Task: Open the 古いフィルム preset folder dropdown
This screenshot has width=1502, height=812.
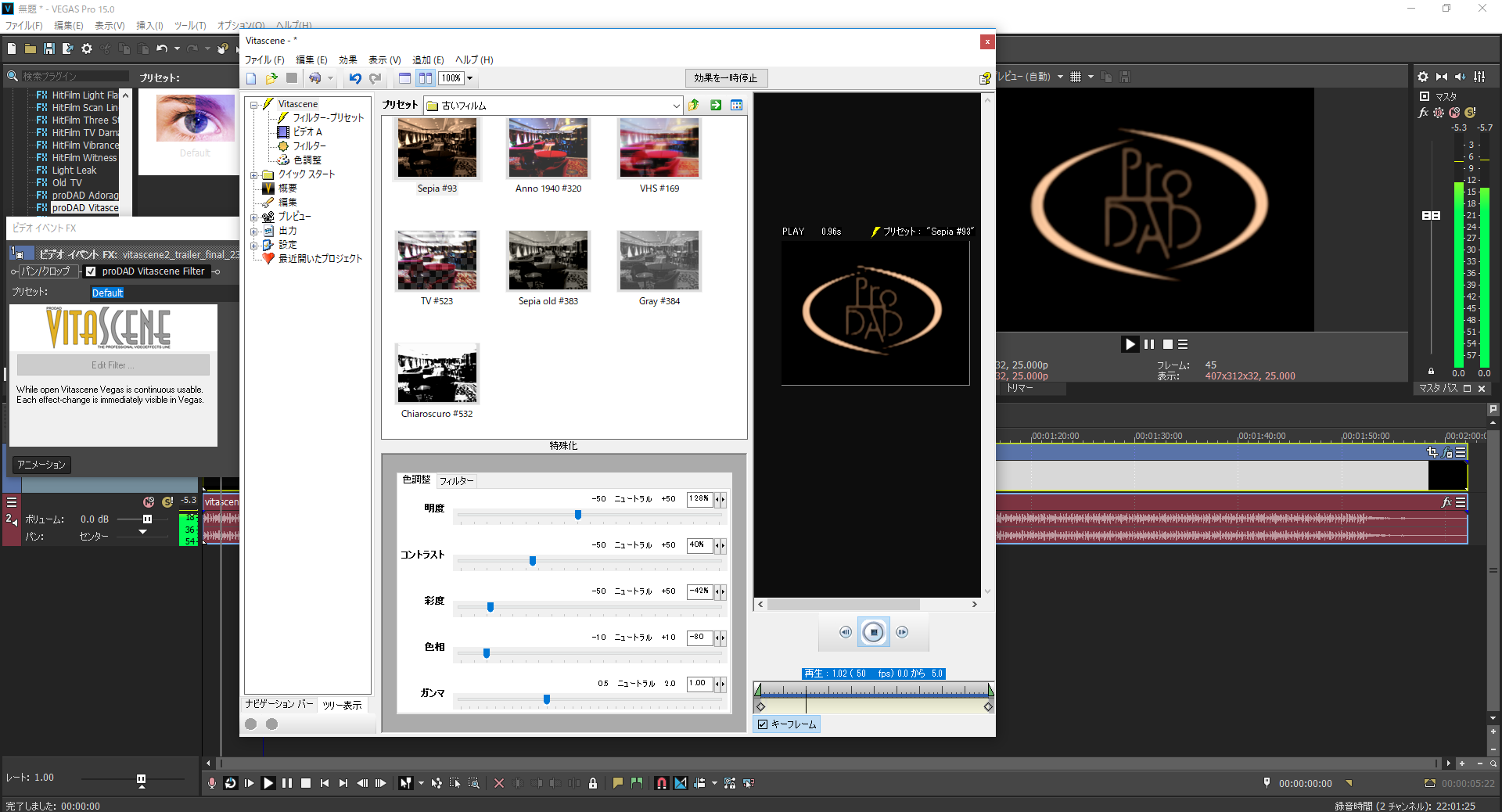Action: 676,106
